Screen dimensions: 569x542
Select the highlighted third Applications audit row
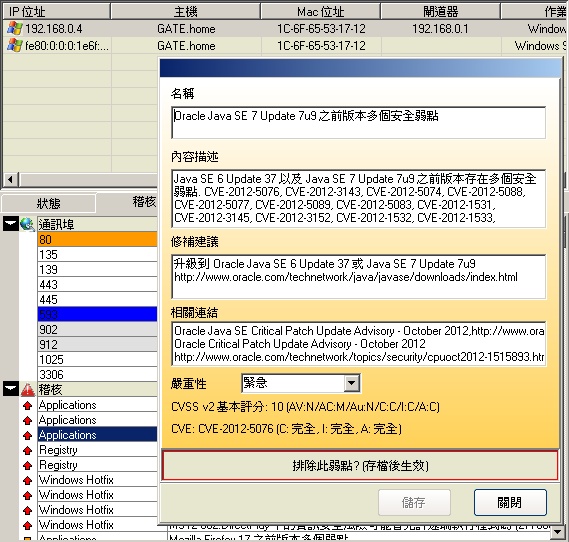point(97,434)
